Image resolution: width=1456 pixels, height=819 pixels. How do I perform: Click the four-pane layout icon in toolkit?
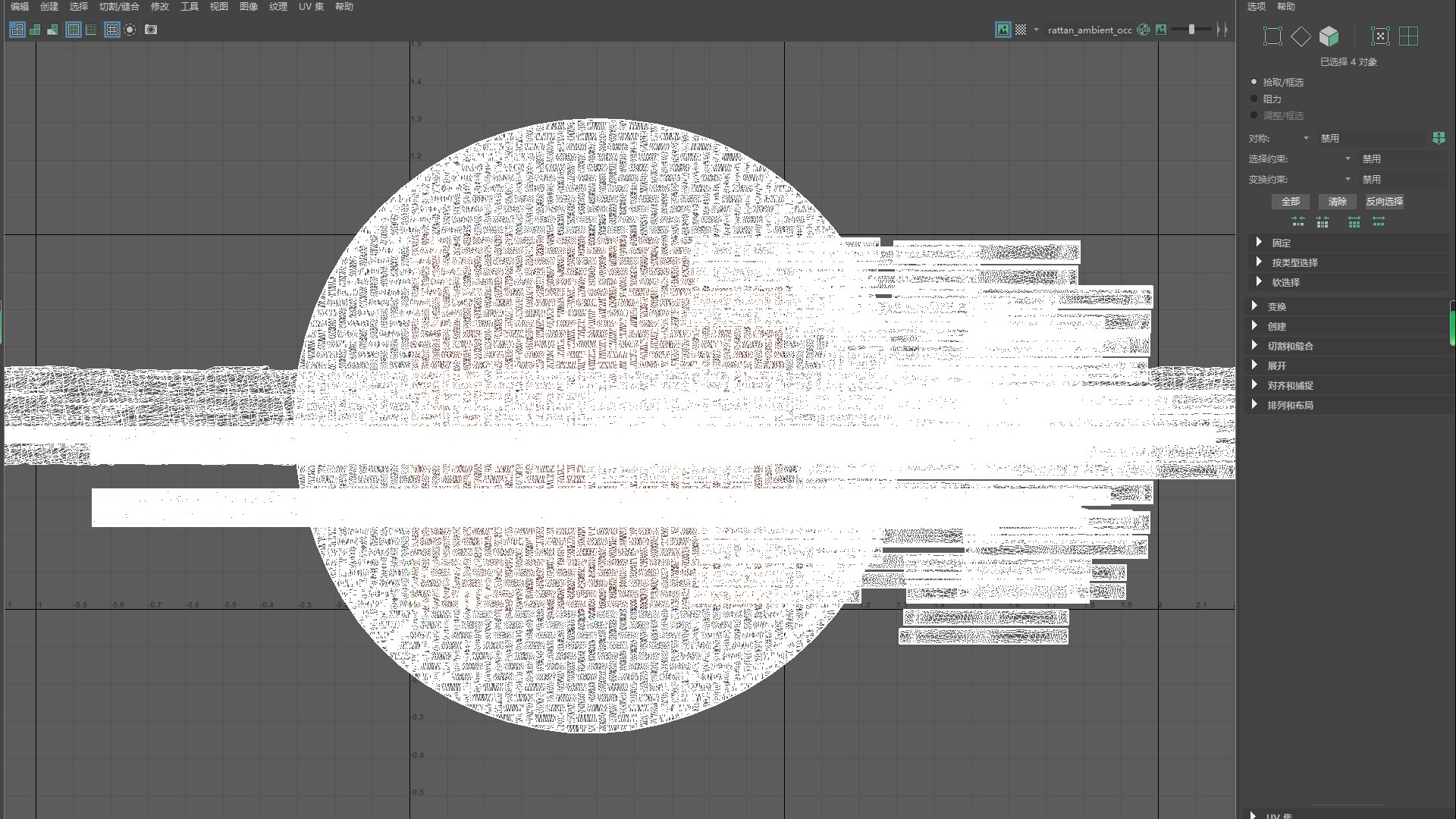click(x=1408, y=36)
